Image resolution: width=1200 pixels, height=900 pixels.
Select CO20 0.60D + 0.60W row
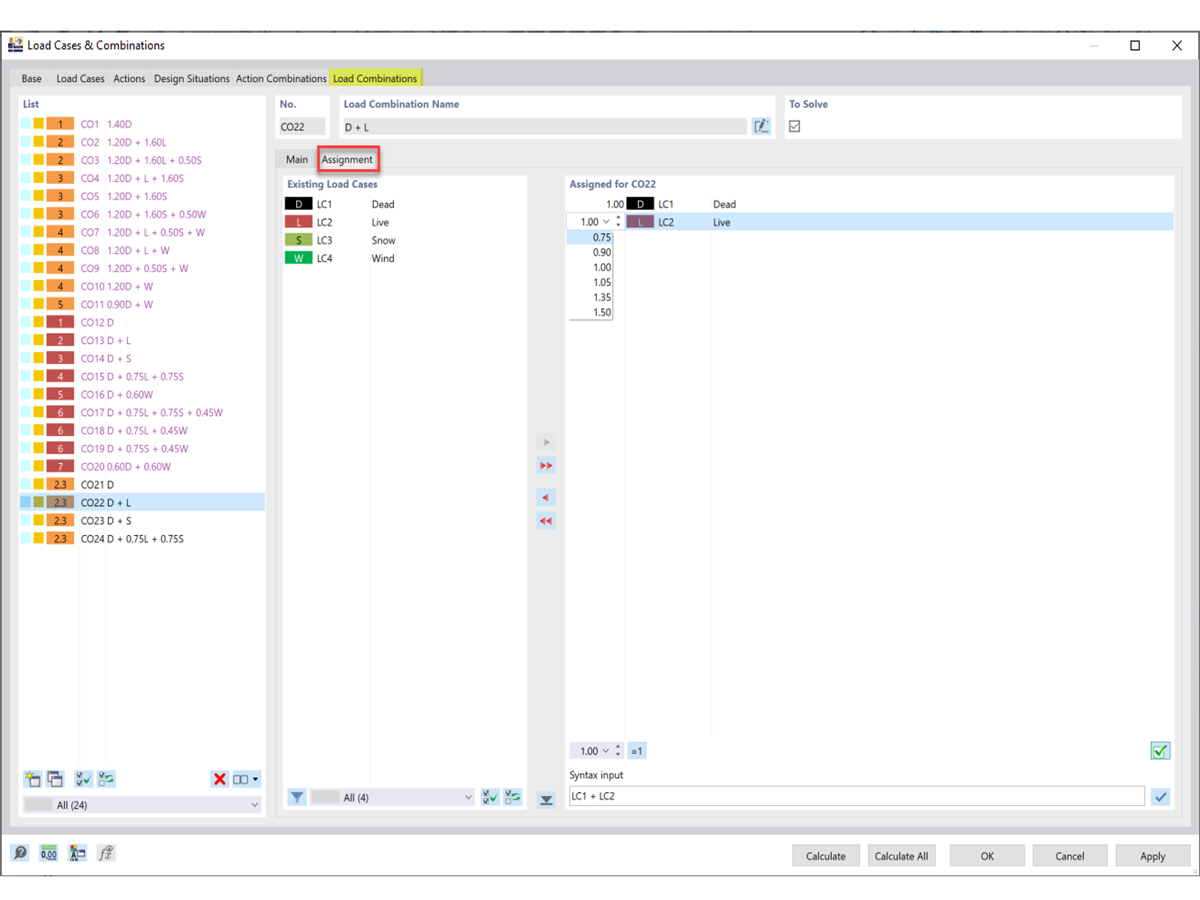(142, 466)
